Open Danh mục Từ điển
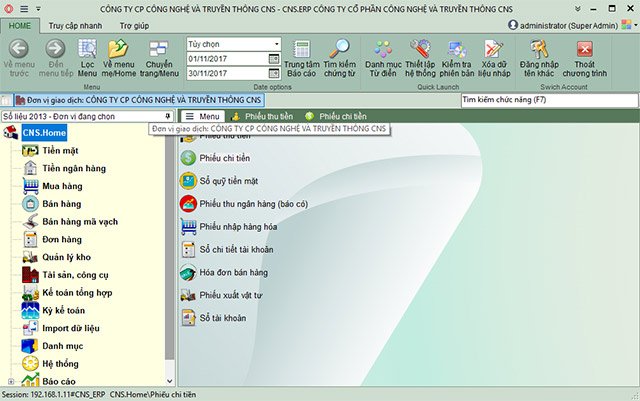Image resolution: width=640 pixels, height=401 pixels. 383,57
